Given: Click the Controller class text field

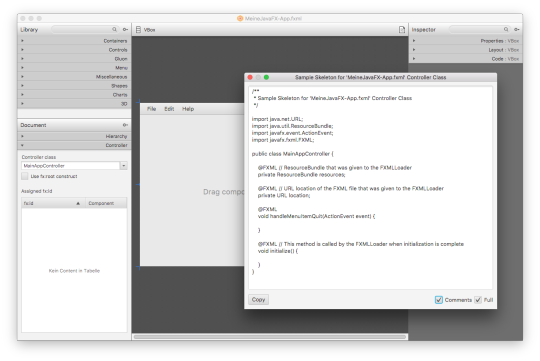Looking at the screenshot, I should point(70,166).
